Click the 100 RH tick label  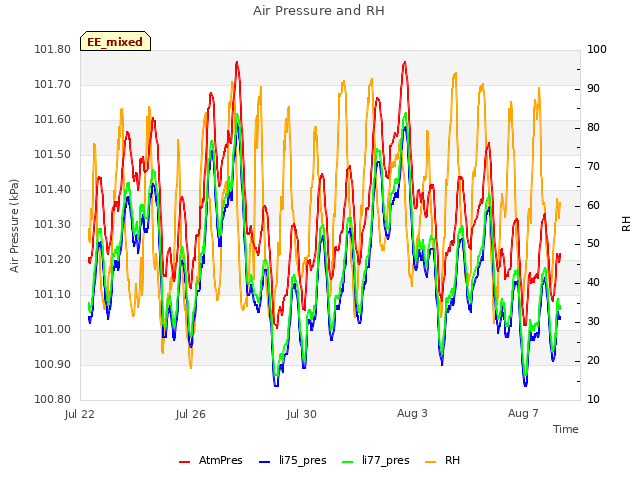click(x=597, y=50)
